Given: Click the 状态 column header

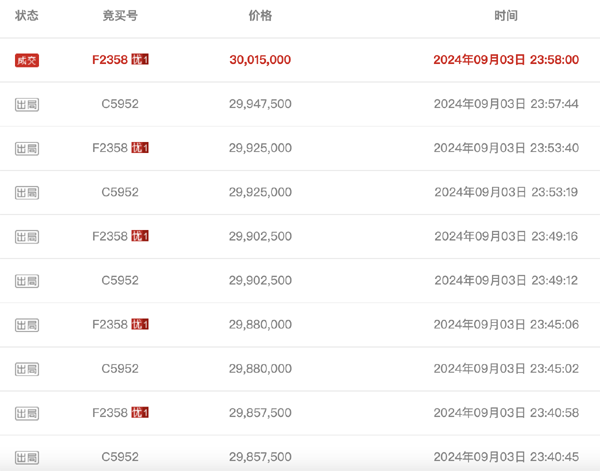Looking at the screenshot, I should tap(27, 16).
